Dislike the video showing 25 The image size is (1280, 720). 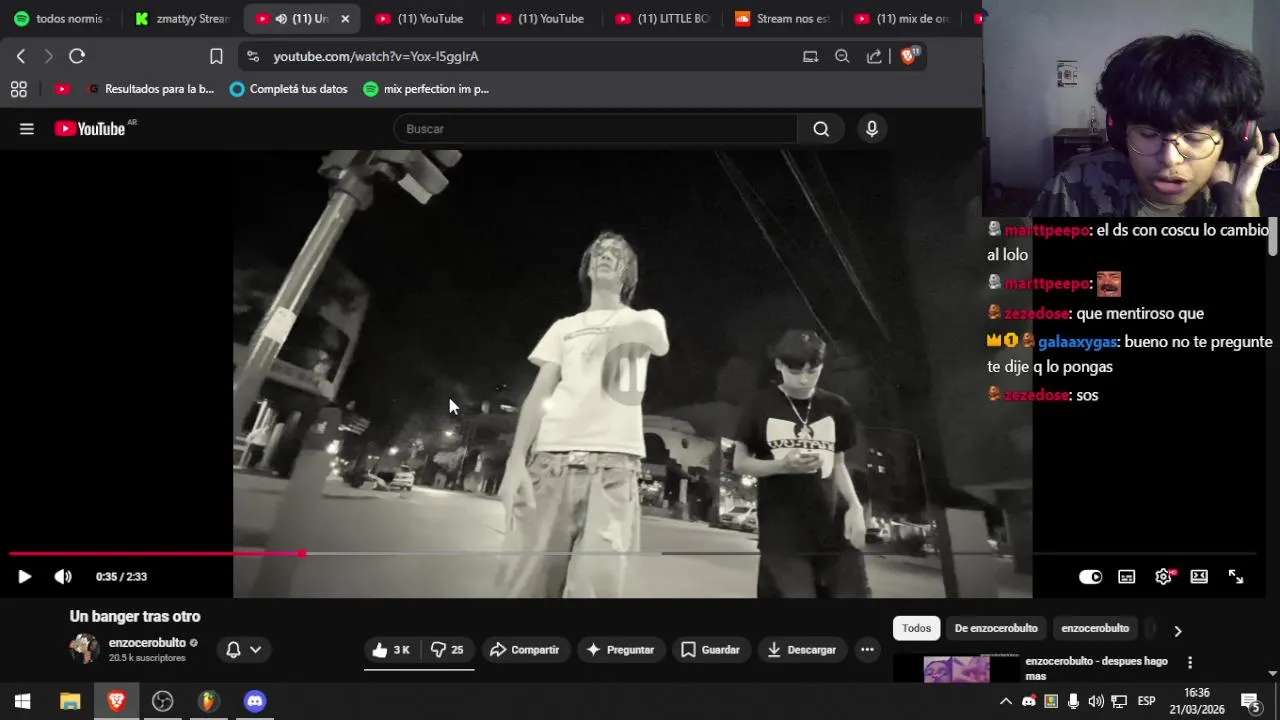(x=447, y=650)
